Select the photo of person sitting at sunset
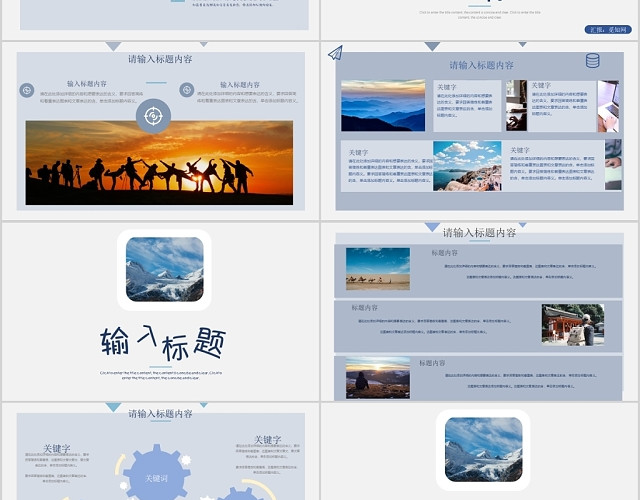The width and height of the screenshot is (640, 500). pos(378,378)
